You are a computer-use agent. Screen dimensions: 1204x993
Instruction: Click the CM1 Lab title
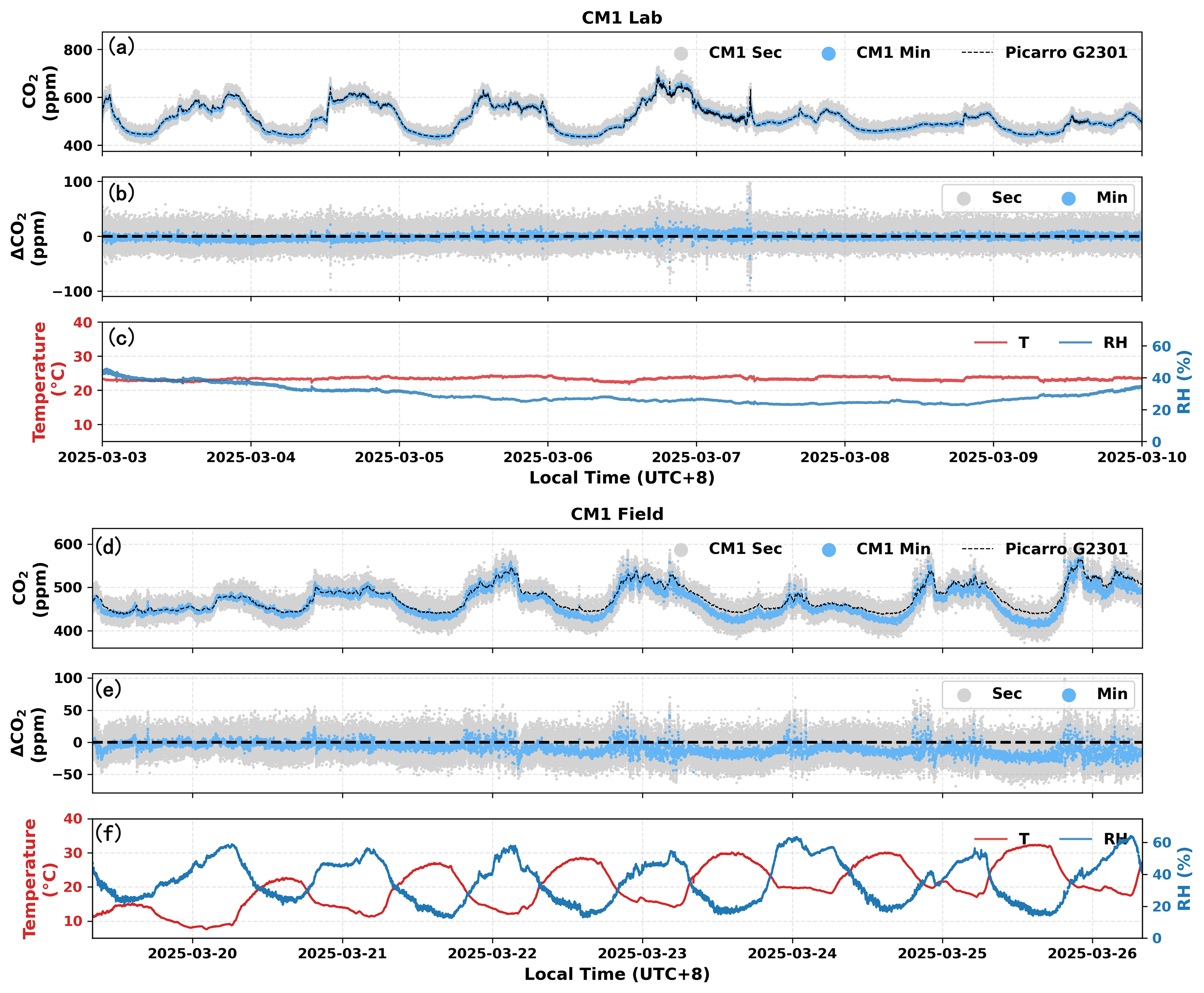pyautogui.click(x=622, y=18)
